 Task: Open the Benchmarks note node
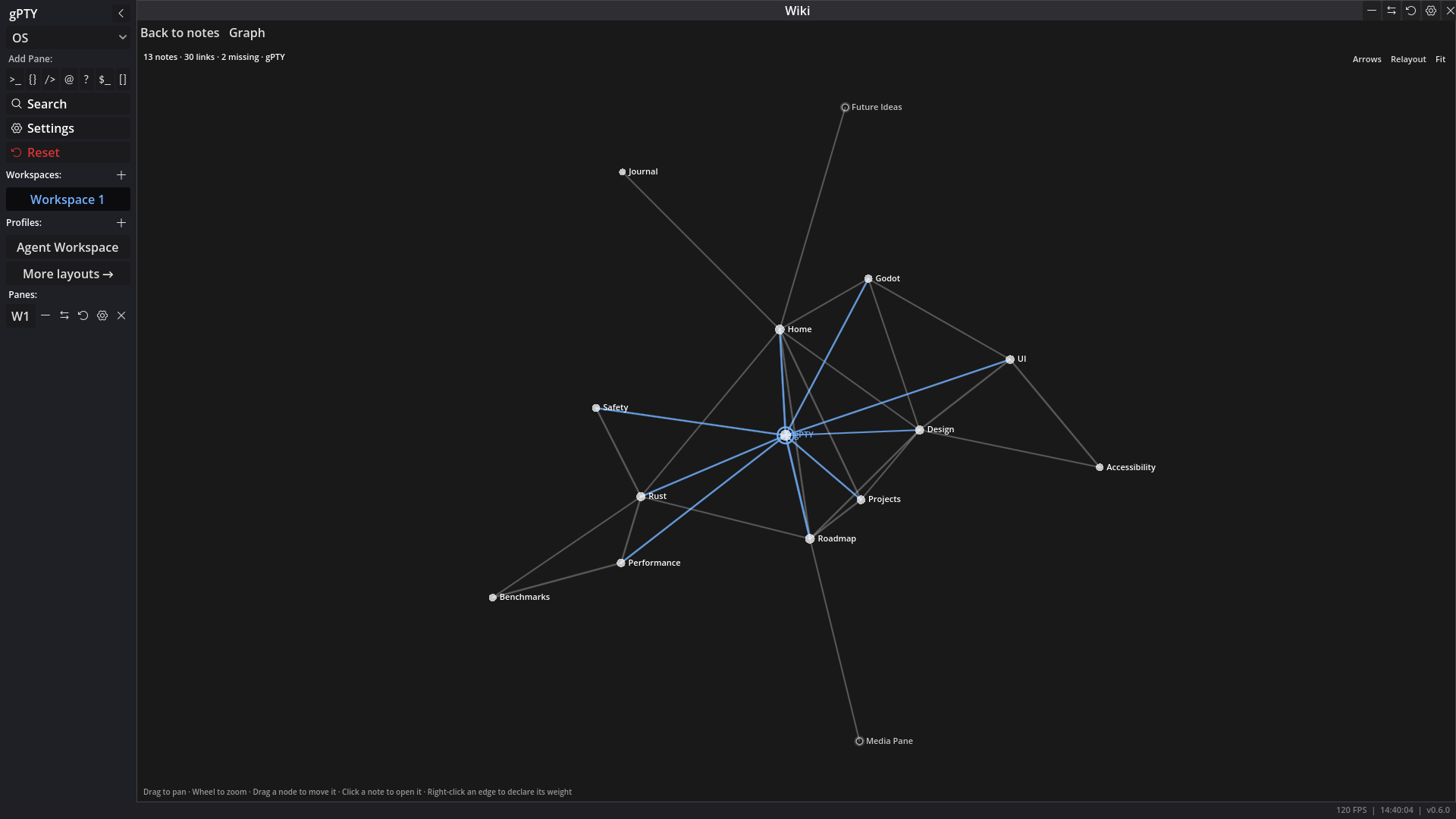click(493, 598)
